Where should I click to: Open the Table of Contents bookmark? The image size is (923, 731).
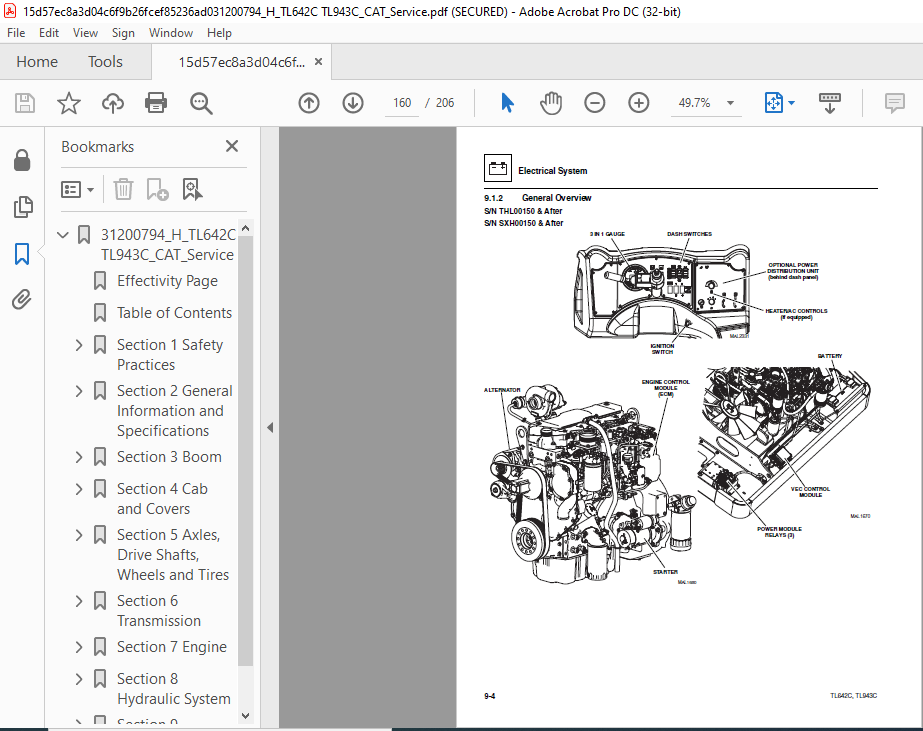click(174, 313)
